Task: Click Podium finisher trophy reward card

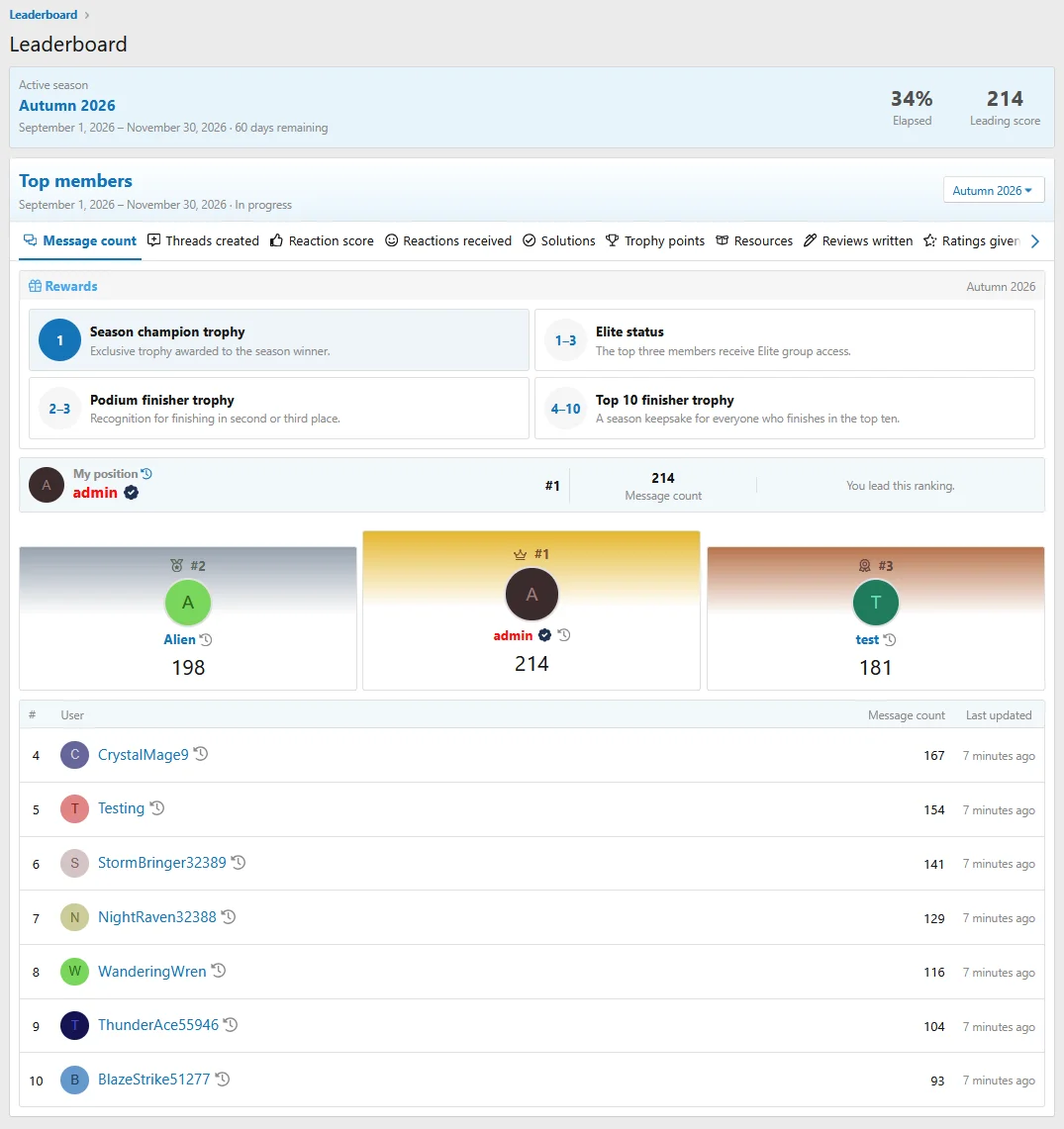Action: pyautogui.click(x=279, y=409)
